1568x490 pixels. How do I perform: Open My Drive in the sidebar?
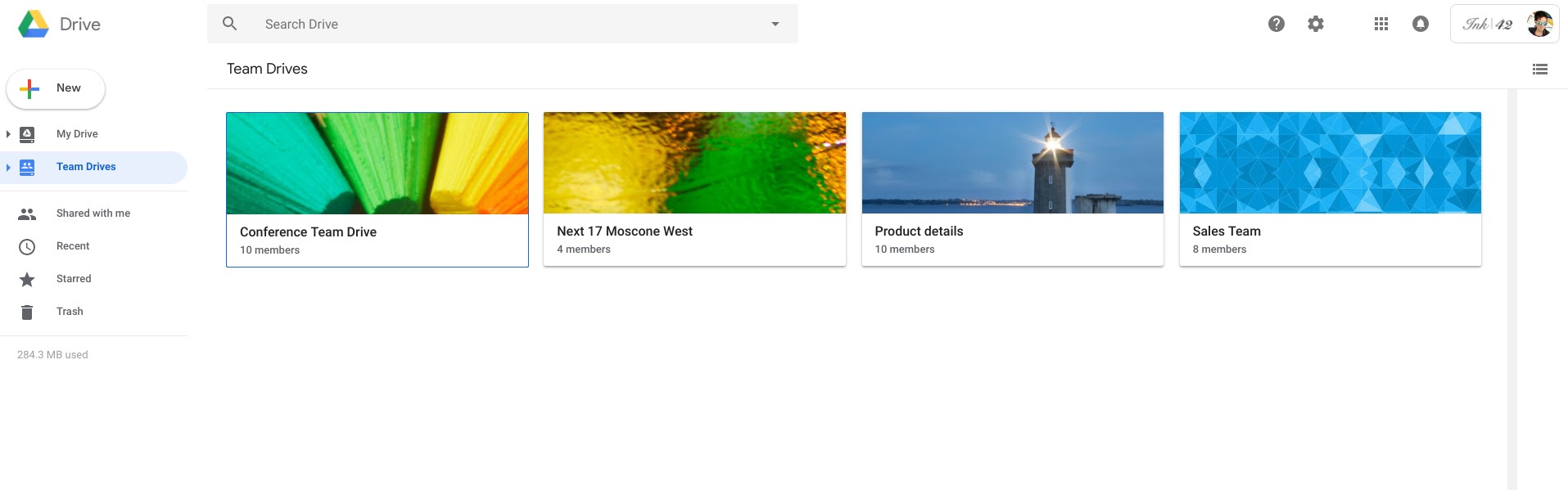[77, 134]
